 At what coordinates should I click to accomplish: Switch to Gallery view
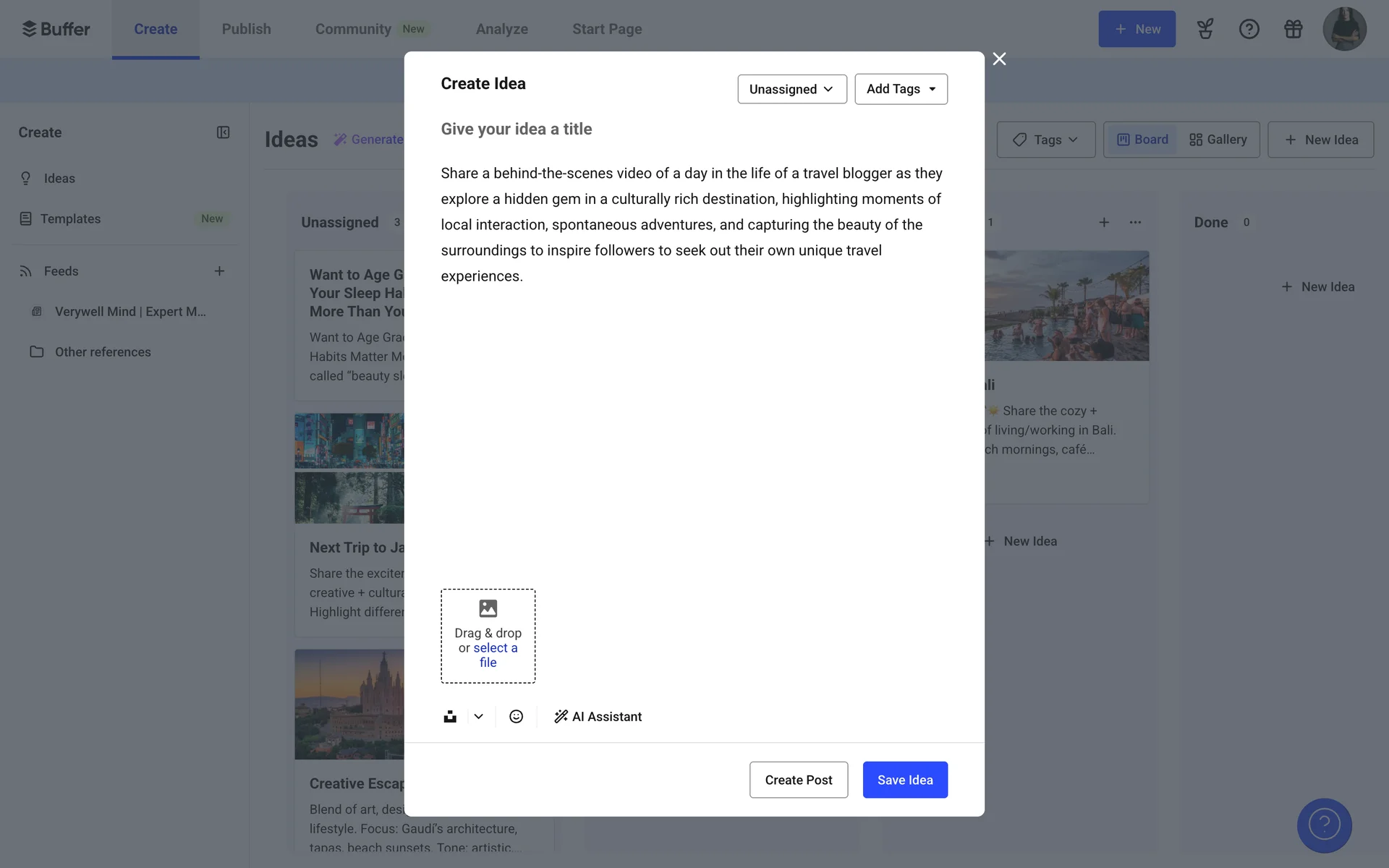click(1218, 140)
